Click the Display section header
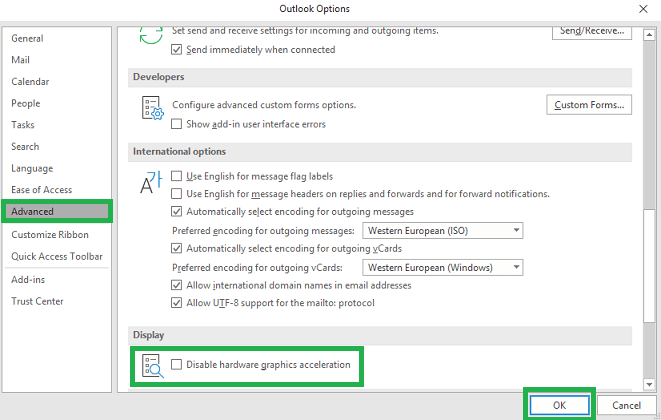 click(380, 335)
